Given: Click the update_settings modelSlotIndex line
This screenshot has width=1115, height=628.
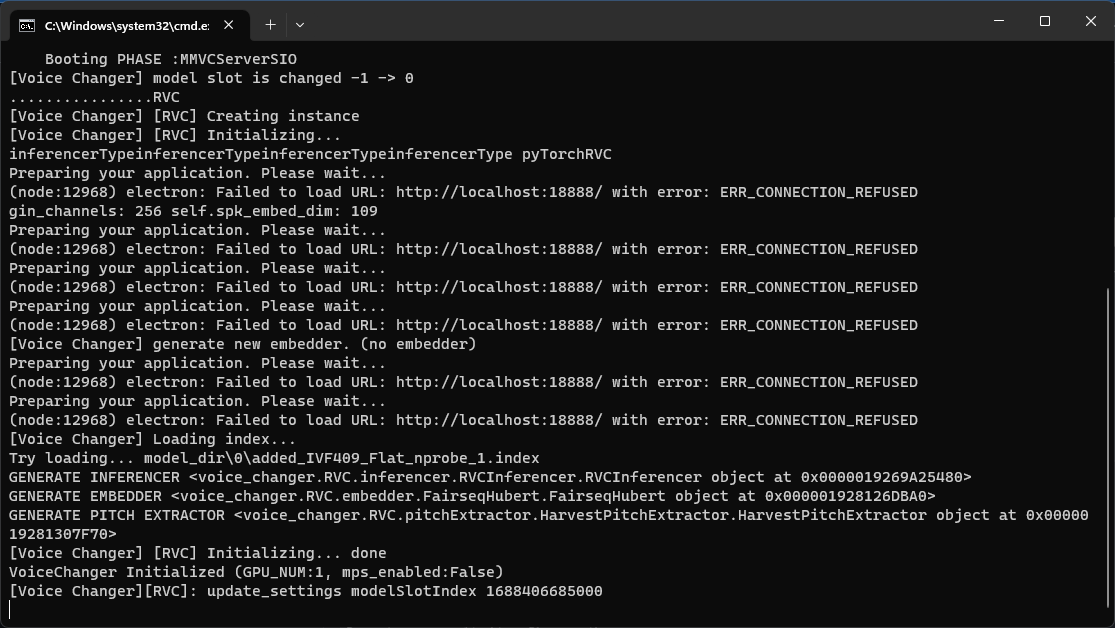Looking at the screenshot, I should pyautogui.click(x=300, y=591).
